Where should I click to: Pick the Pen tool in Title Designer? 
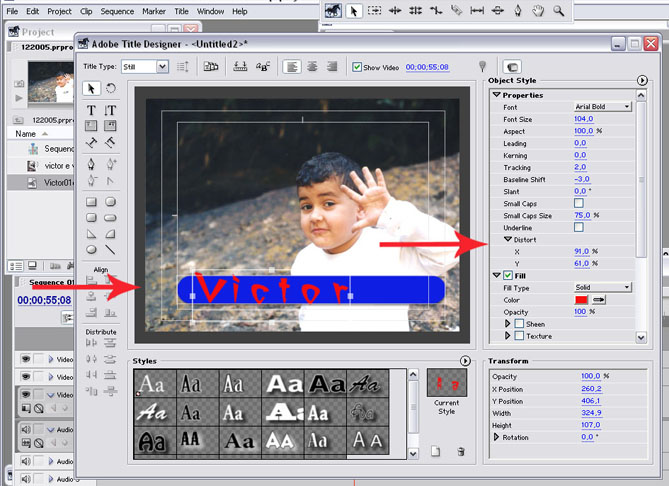(x=91, y=164)
